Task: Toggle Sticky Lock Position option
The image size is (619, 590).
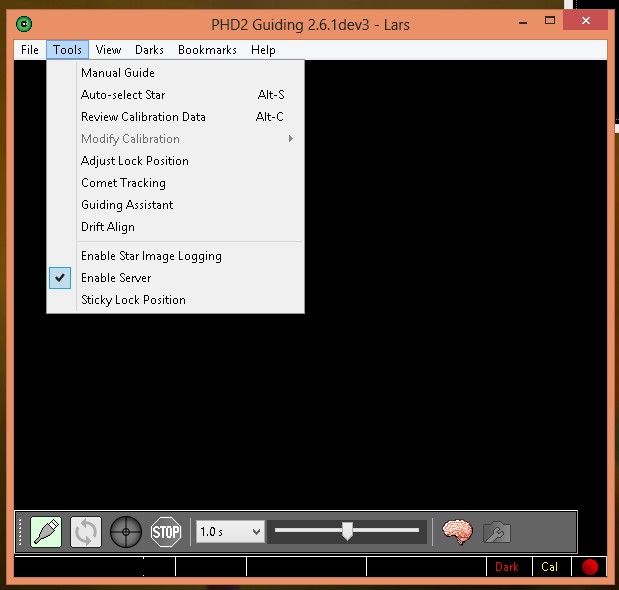Action: point(176,300)
